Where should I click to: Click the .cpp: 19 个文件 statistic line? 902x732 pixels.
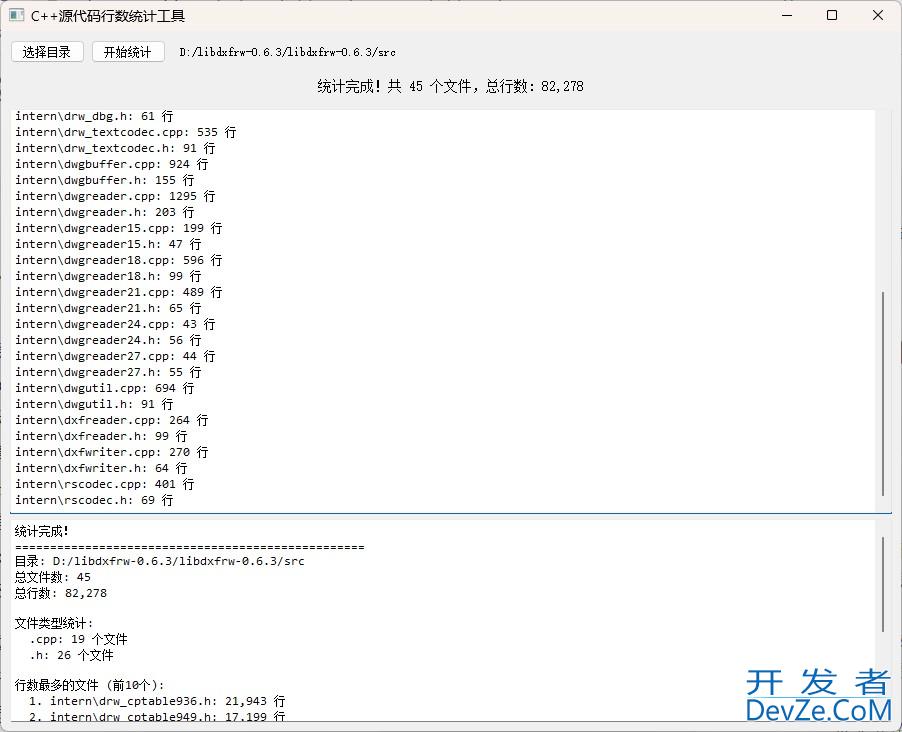click(78, 639)
